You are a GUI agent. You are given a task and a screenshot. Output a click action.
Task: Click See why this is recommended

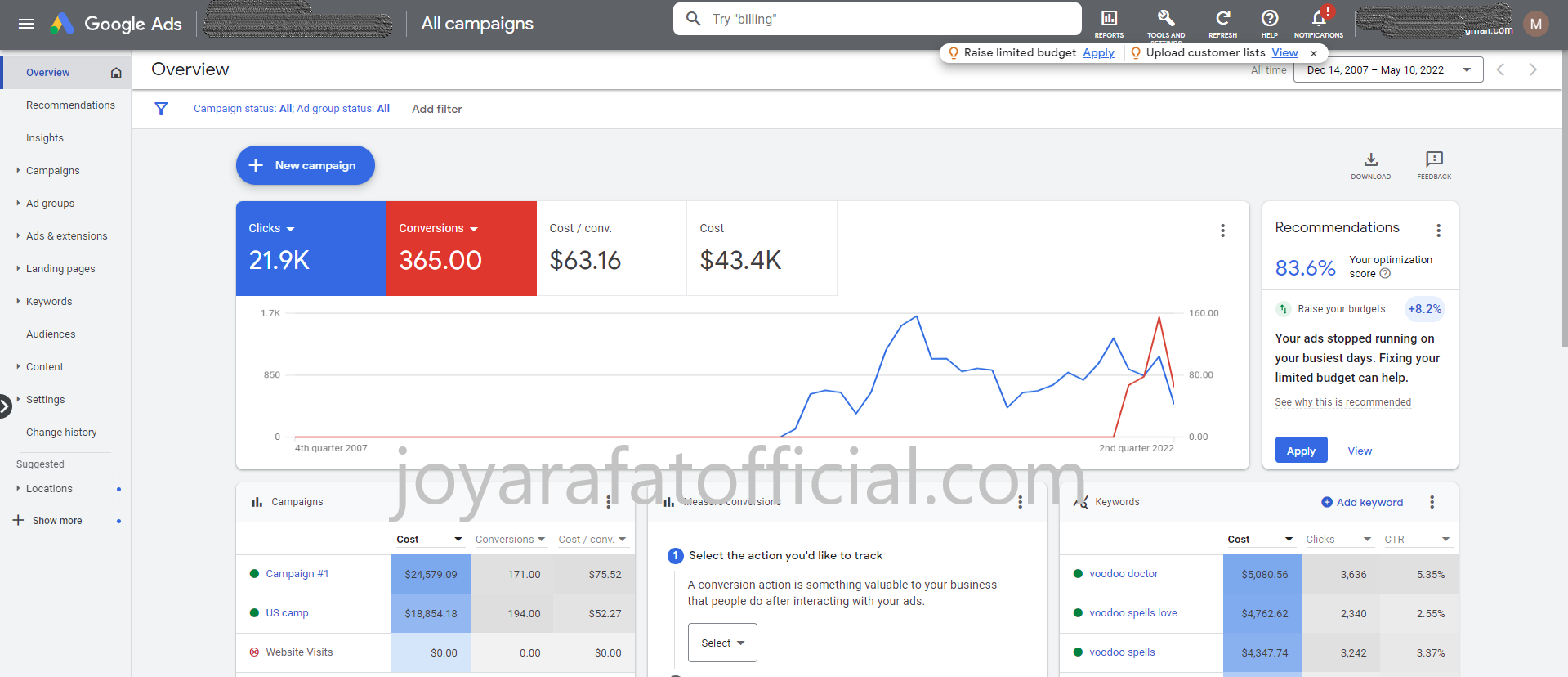point(1342,402)
